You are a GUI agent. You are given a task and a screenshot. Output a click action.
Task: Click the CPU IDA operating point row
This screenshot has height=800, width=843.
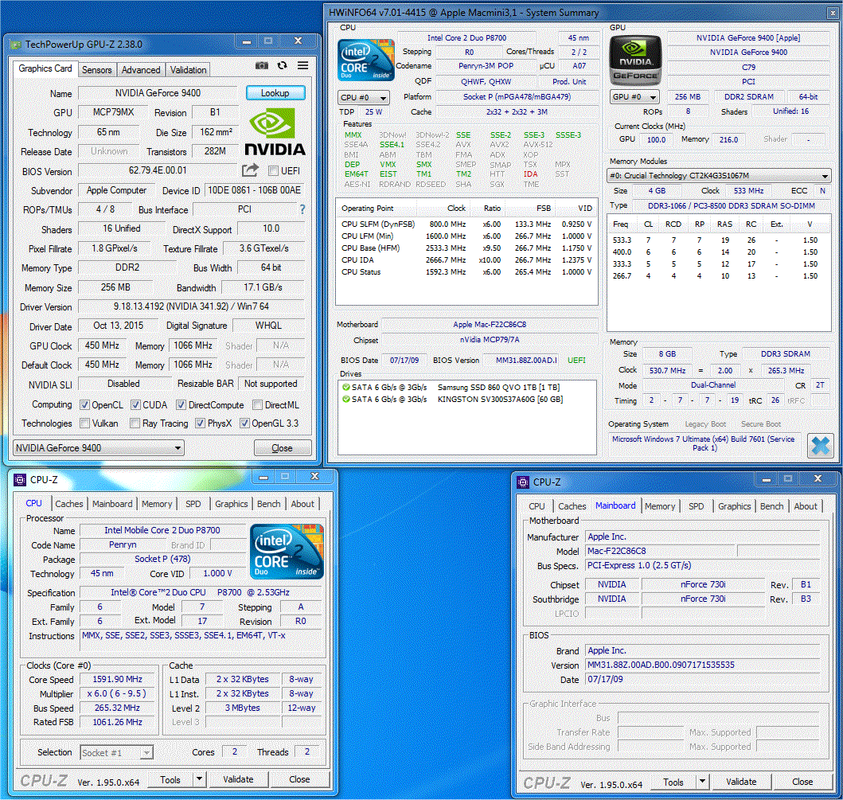(467, 260)
